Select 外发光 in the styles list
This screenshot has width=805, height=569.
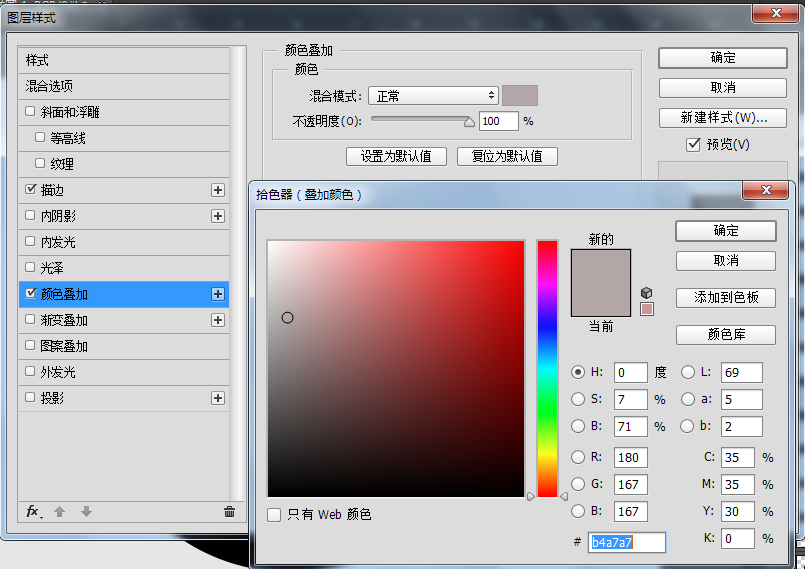pos(124,372)
